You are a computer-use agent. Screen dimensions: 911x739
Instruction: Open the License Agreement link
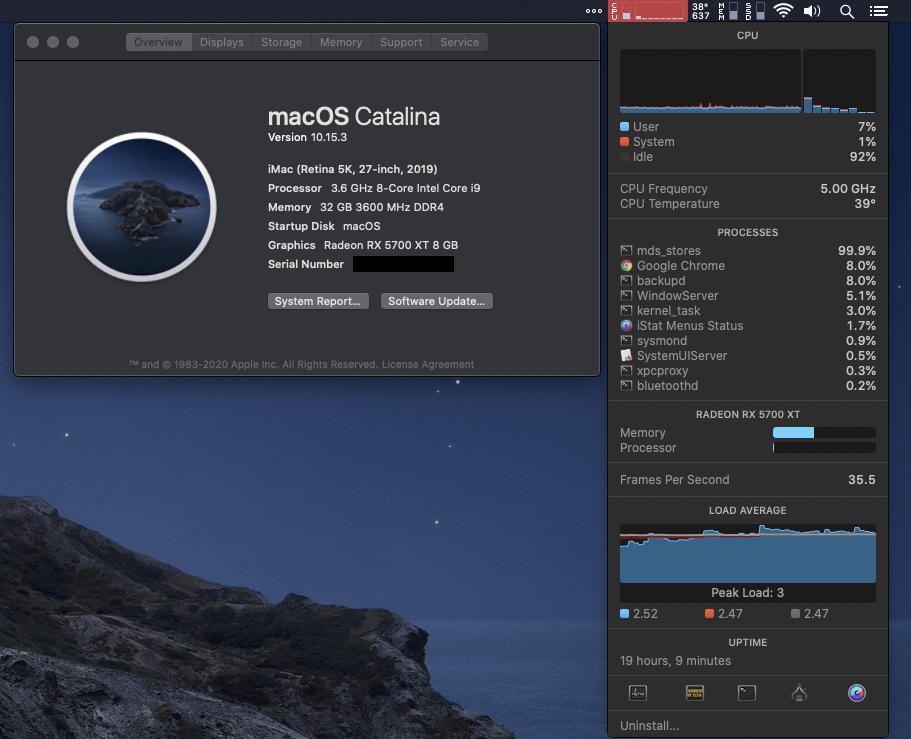point(428,364)
